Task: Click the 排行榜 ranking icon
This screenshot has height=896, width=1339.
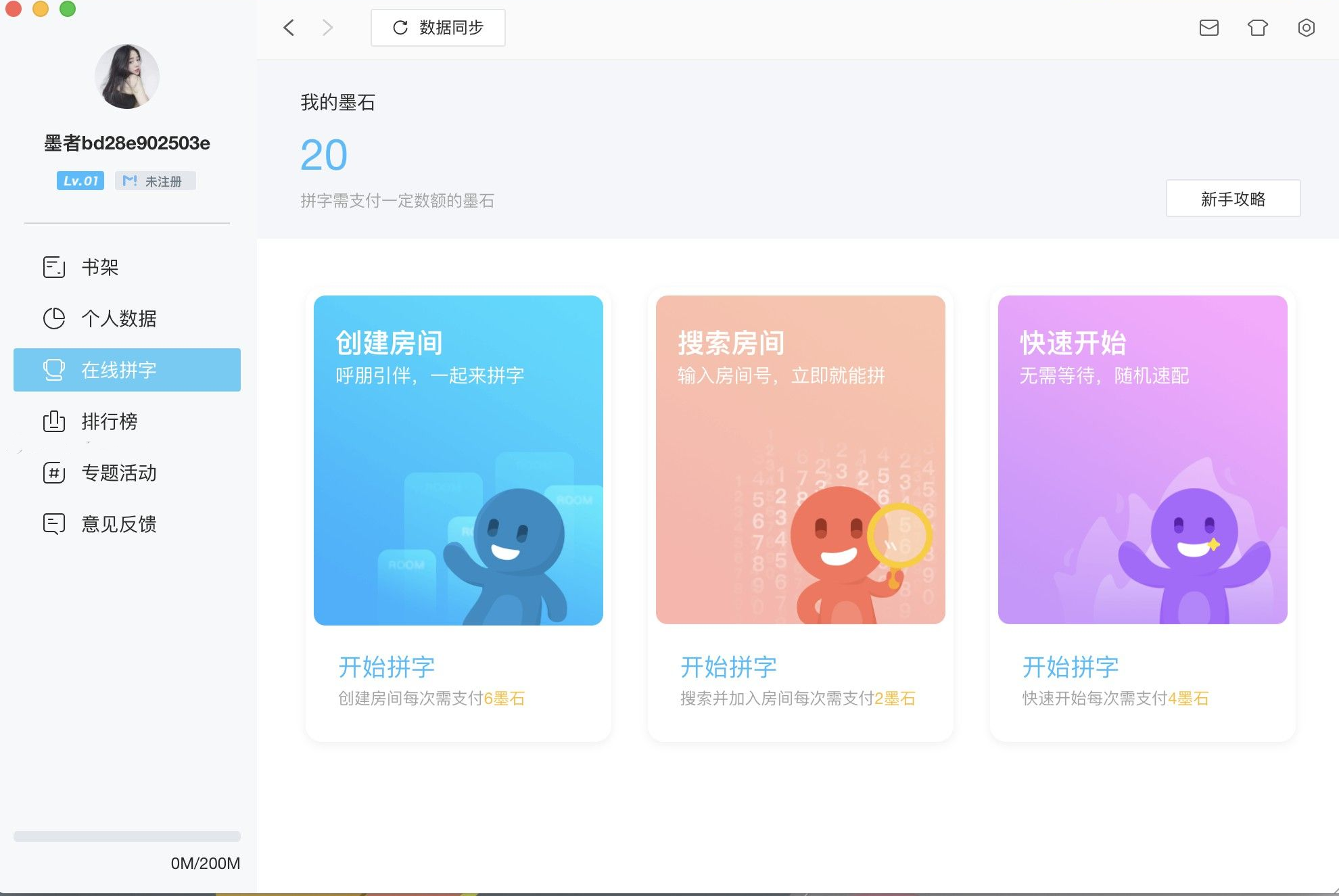Action: pos(54,421)
